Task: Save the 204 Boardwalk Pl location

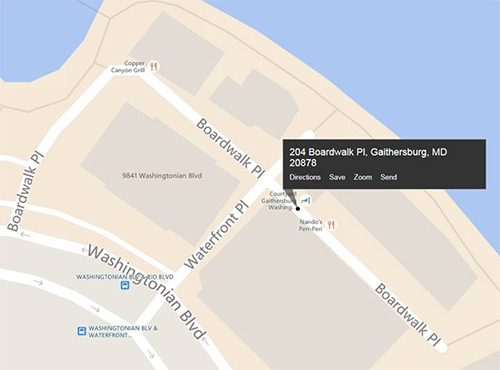Action: (337, 177)
